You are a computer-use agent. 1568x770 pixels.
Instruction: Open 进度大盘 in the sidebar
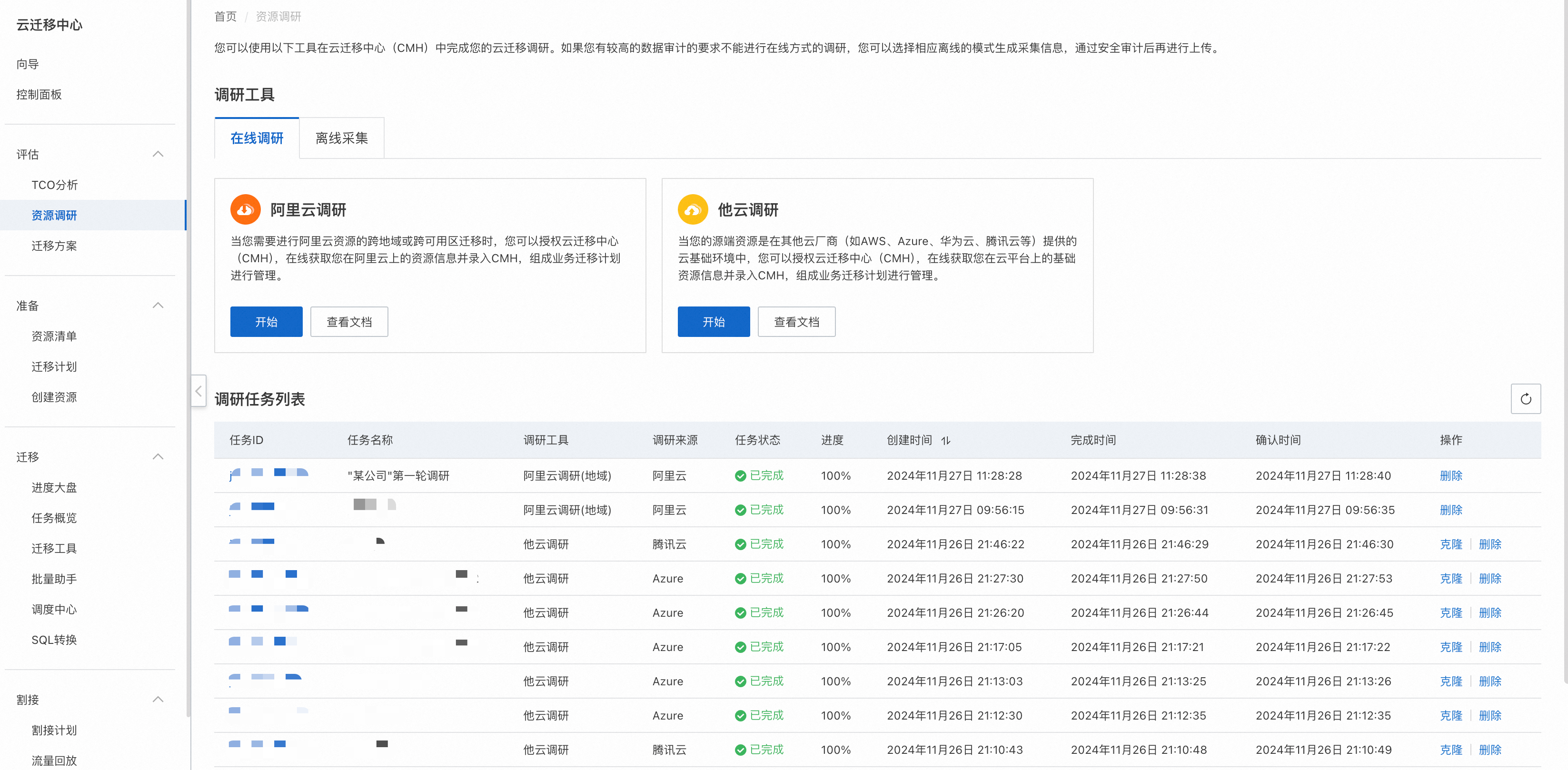tap(54, 487)
